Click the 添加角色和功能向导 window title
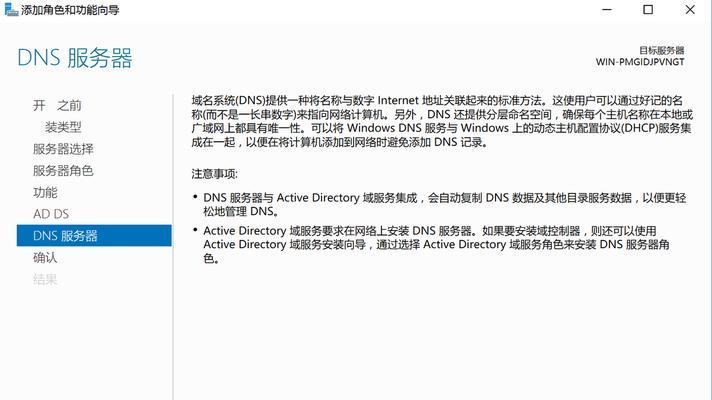 [x=70, y=10]
